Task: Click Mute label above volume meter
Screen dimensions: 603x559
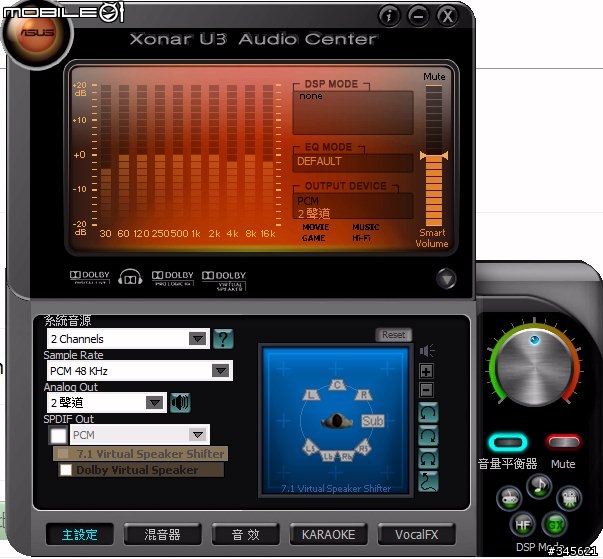Action: [434, 77]
